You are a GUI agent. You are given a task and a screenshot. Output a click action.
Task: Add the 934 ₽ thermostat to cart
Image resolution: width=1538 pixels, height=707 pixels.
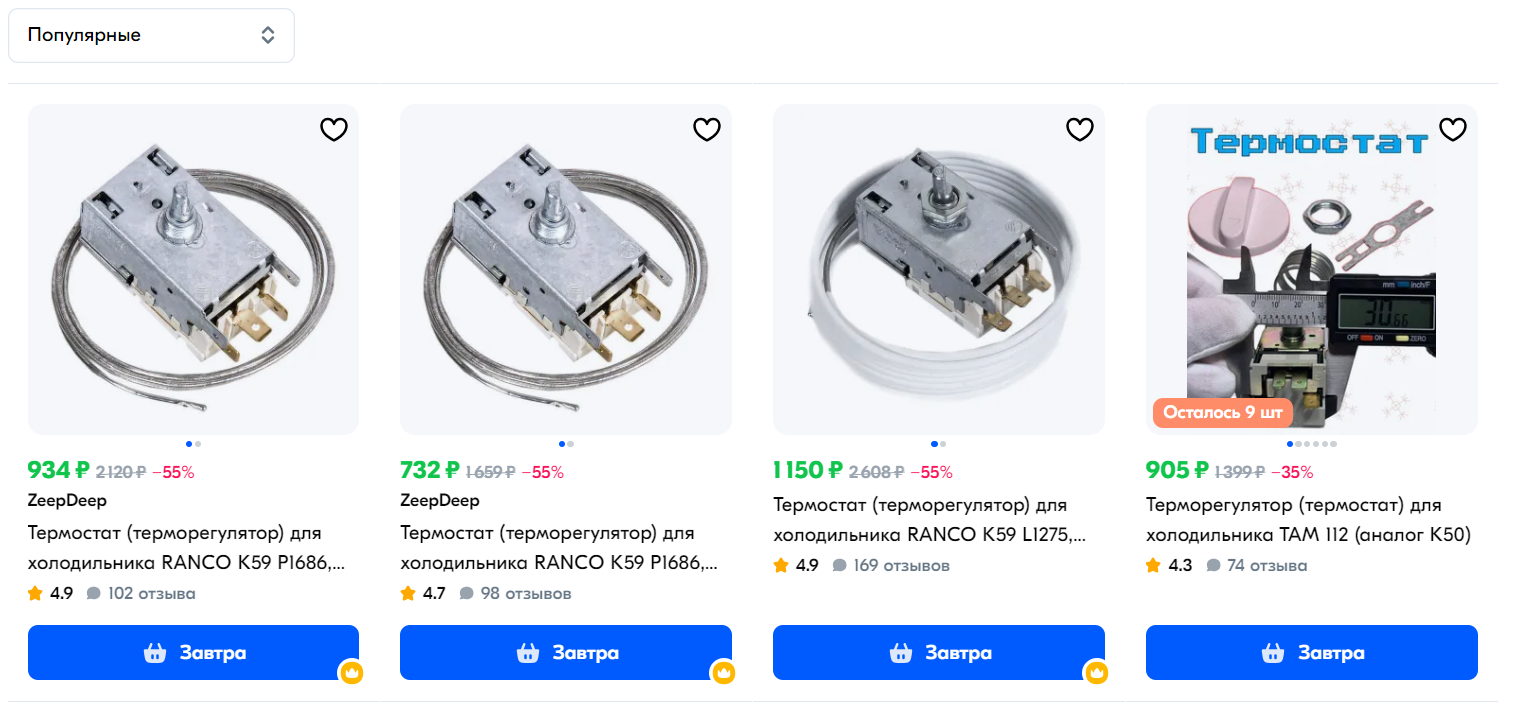(193, 653)
